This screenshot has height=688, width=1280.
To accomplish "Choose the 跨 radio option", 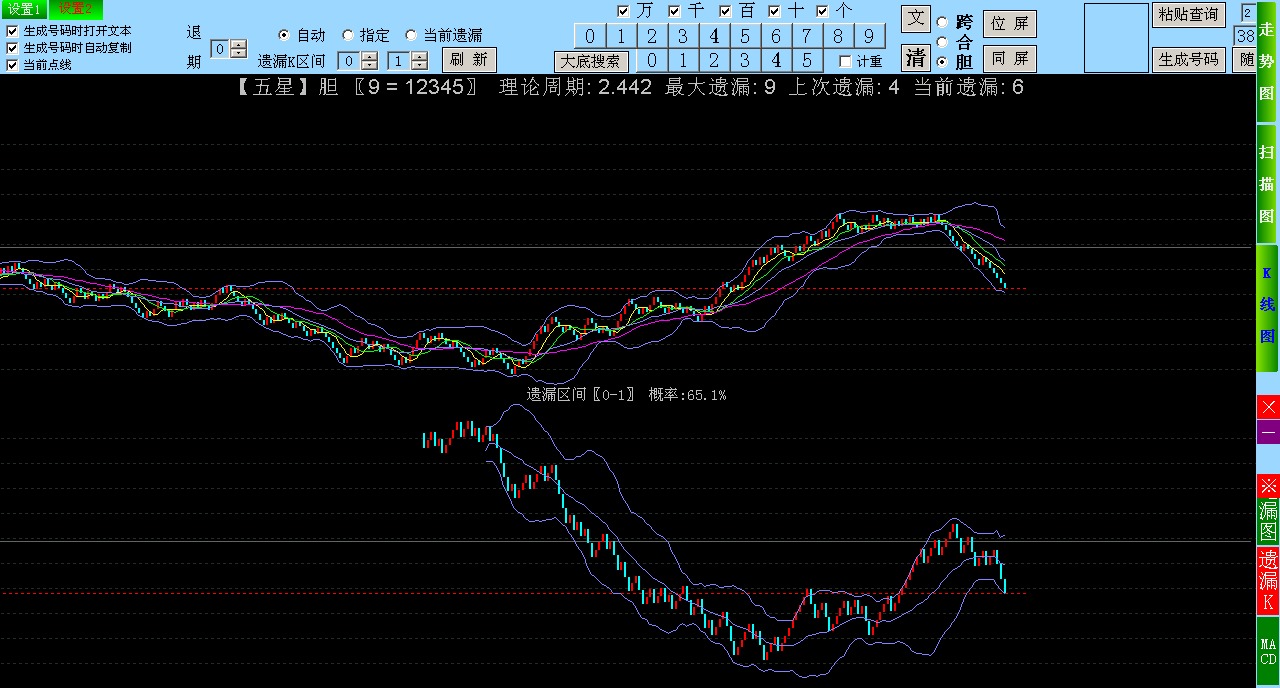I will (x=942, y=22).
